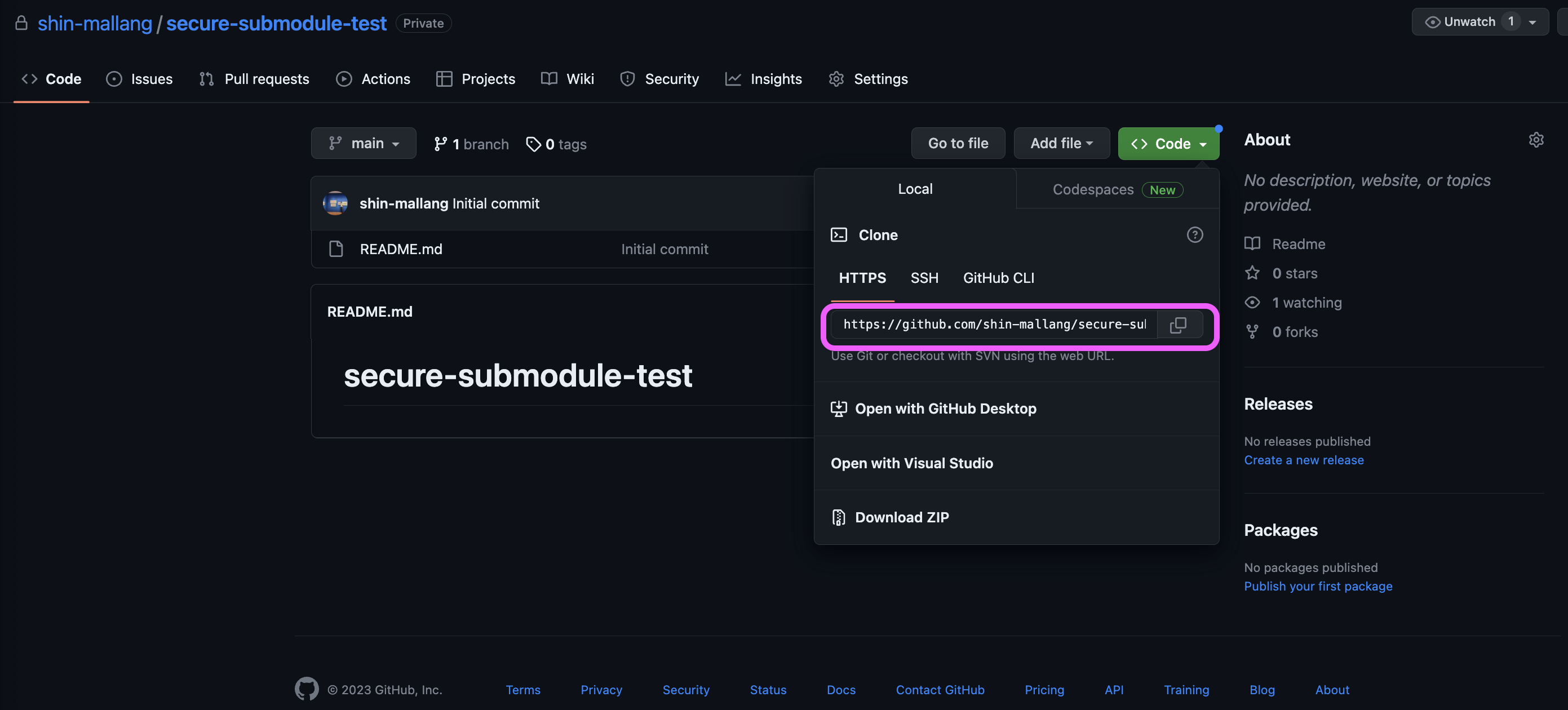Open About settings gear icon

1536,140
